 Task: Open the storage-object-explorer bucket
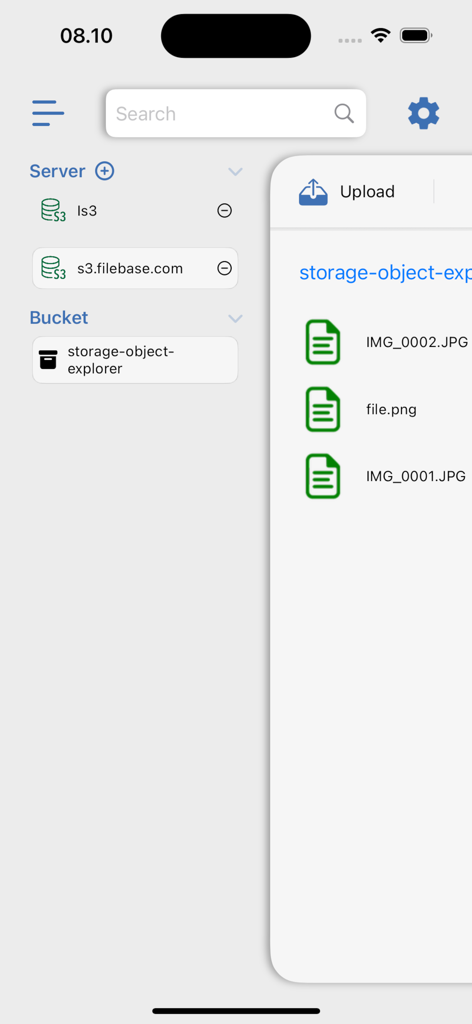135,360
